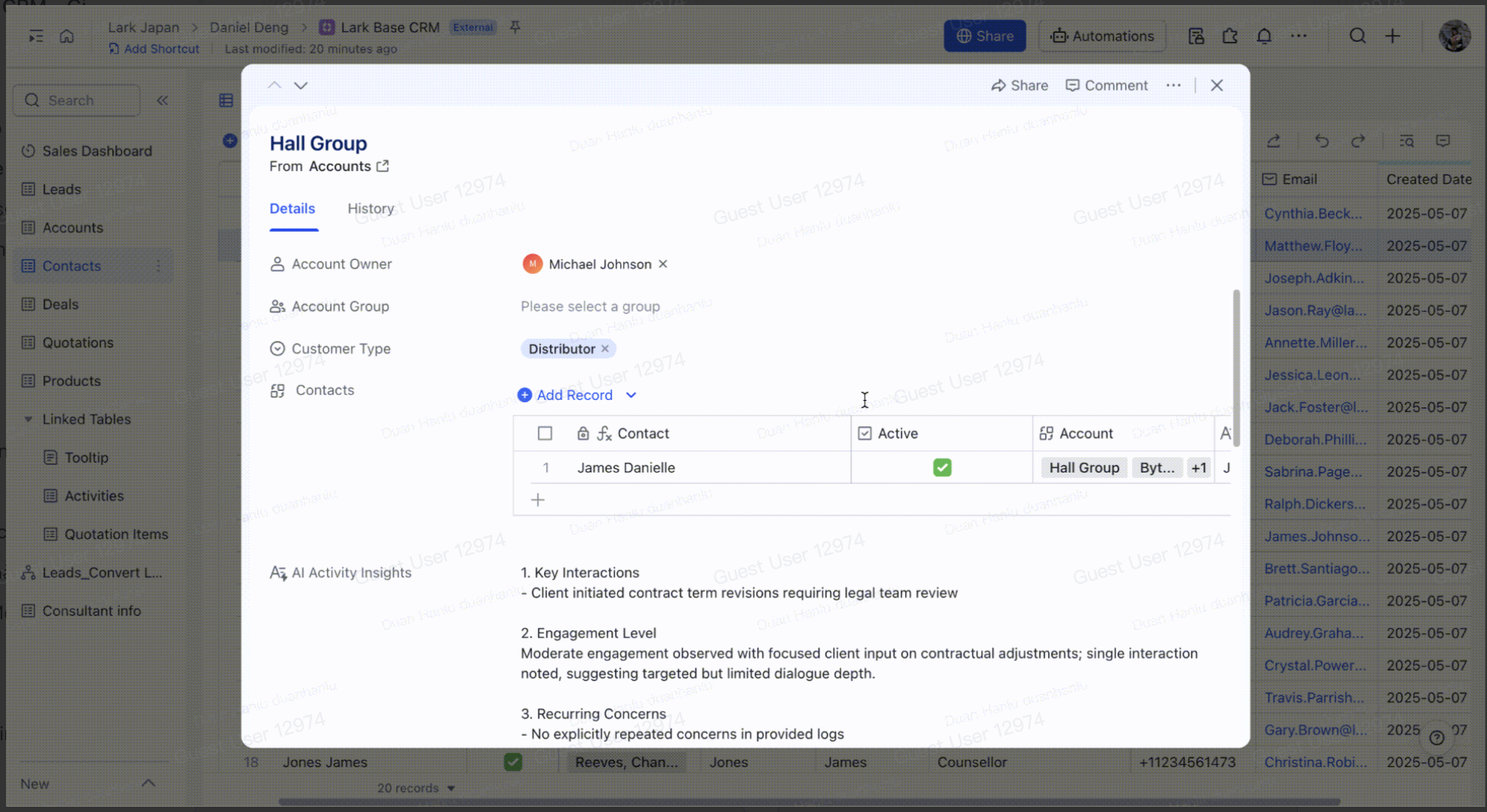Click the search magnifier in top bar
Viewport: 1487px width, 812px height.
(1357, 36)
